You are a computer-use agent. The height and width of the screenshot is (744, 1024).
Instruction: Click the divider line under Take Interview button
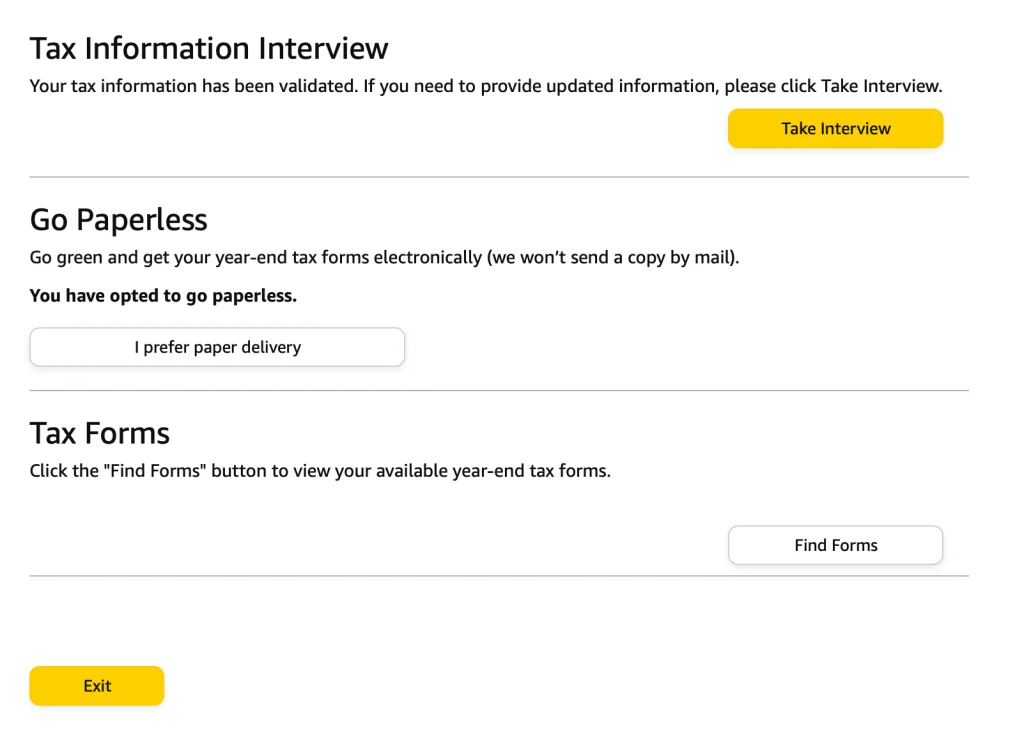click(x=499, y=177)
